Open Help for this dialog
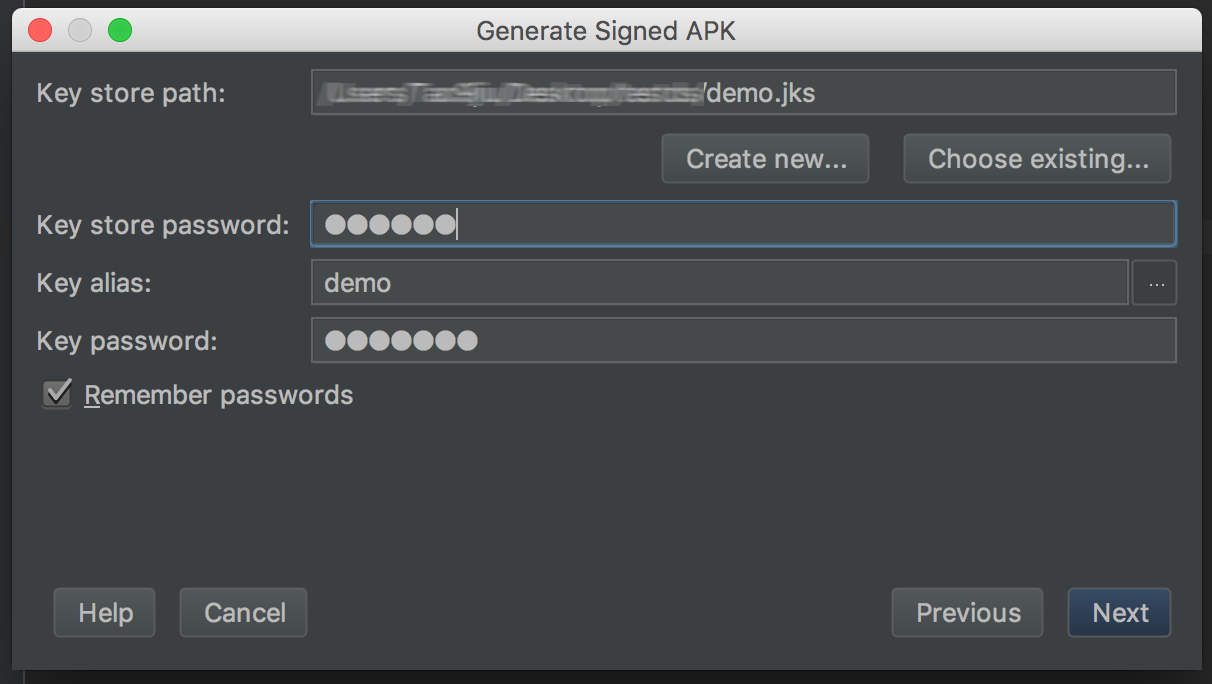Image resolution: width=1212 pixels, height=684 pixels. pyautogui.click(x=105, y=612)
